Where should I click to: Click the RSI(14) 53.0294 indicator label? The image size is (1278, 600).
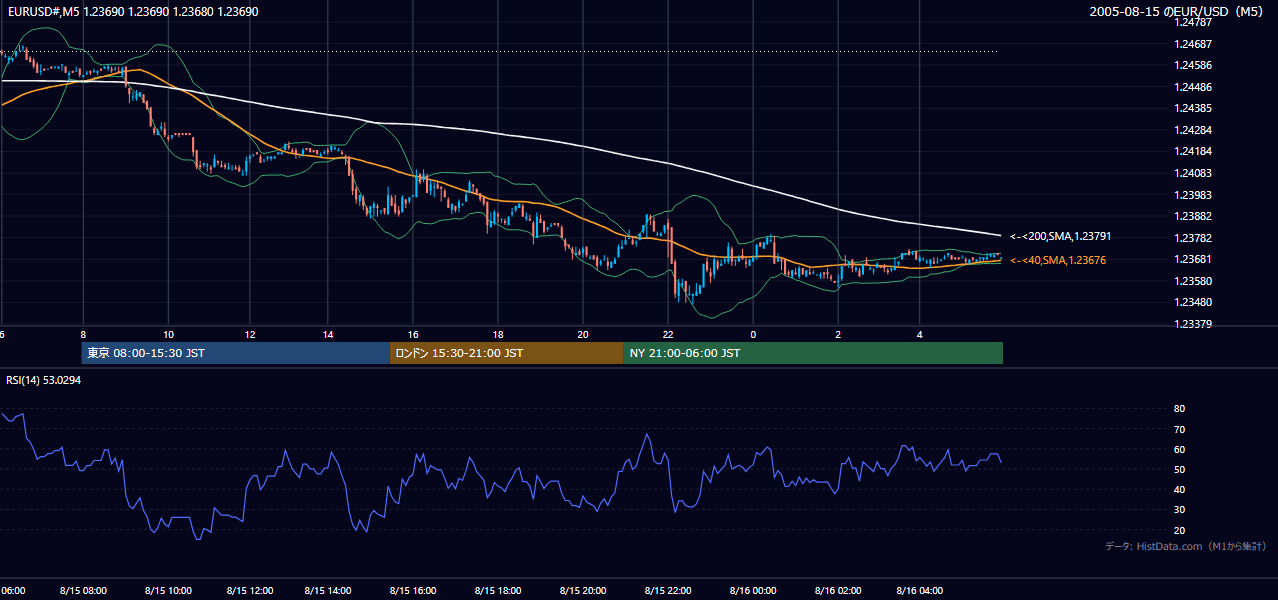[44, 380]
